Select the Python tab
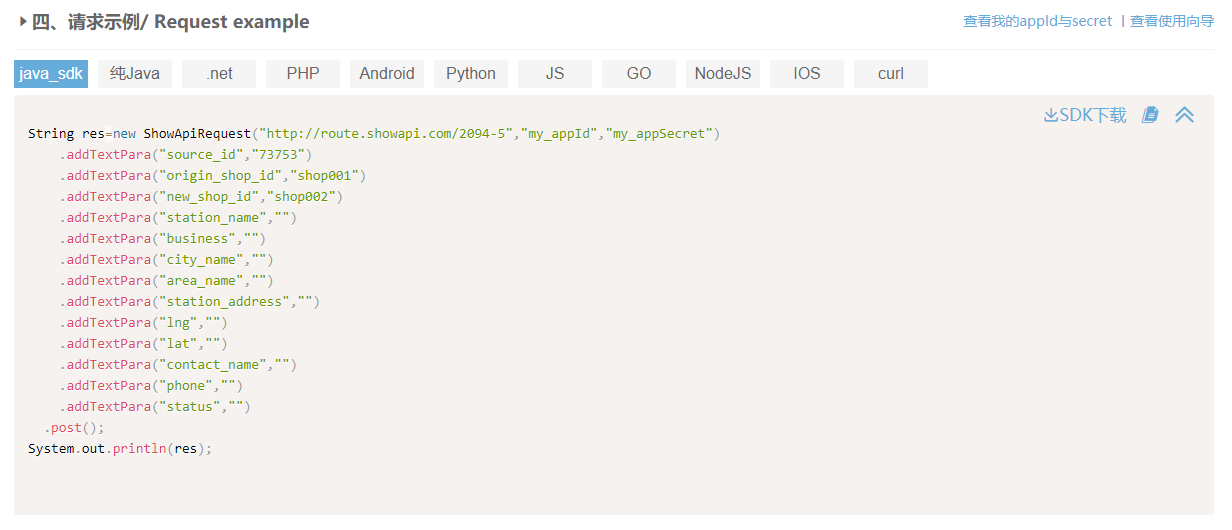Viewport: 1232px width, 530px height. 471,74
